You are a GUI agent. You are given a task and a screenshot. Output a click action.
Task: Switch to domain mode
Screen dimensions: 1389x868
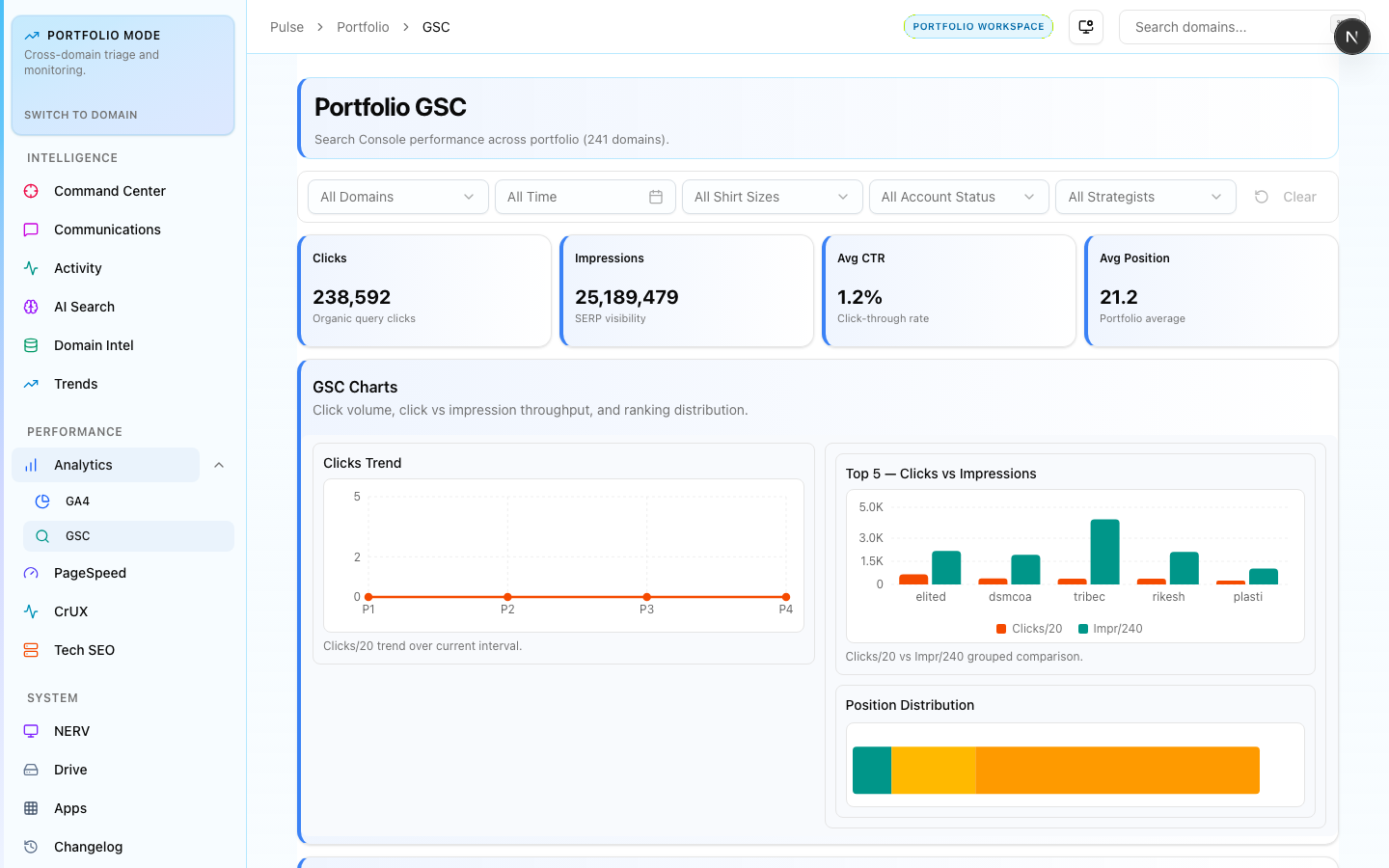click(x=81, y=115)
